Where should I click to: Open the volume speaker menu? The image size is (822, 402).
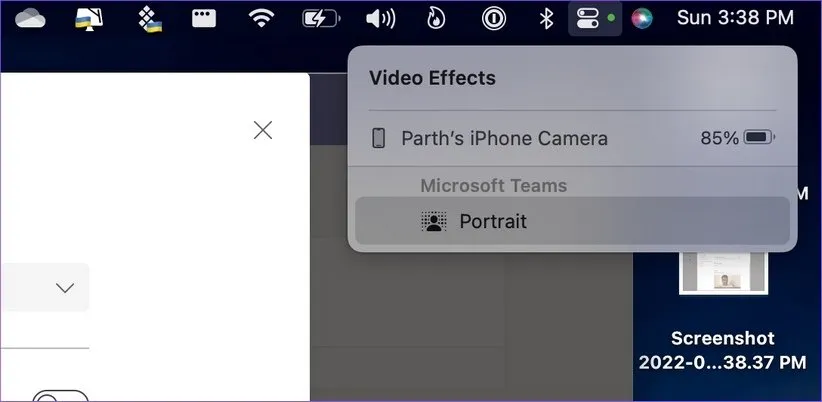click(380, 19)
